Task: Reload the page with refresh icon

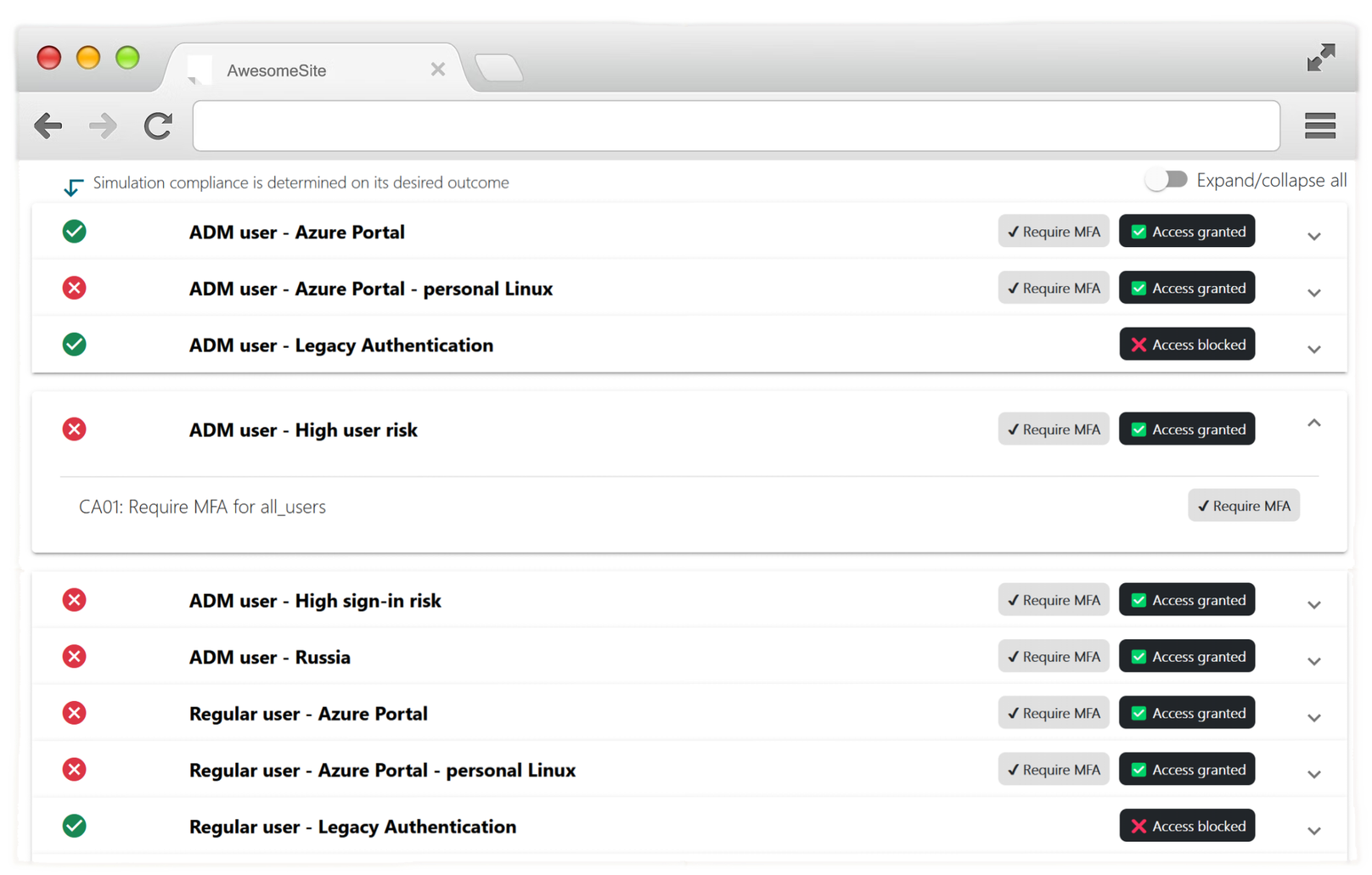Action: pyautogui.click(x=158, y=126)
